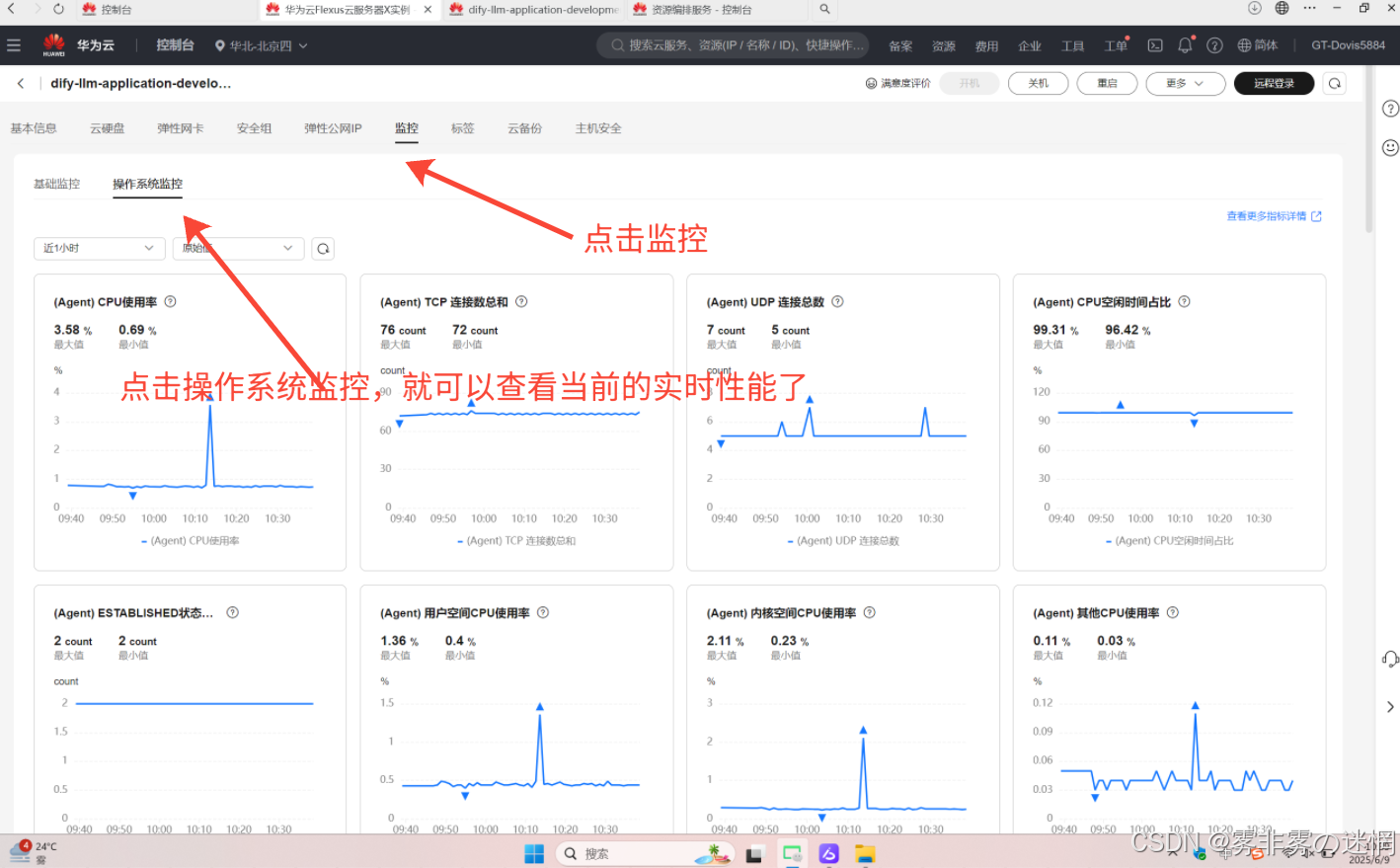Viewport: 1400px width, 868px height.
Task: Switch to the 基础监控 sub-tab
Action: coord(57,185)
